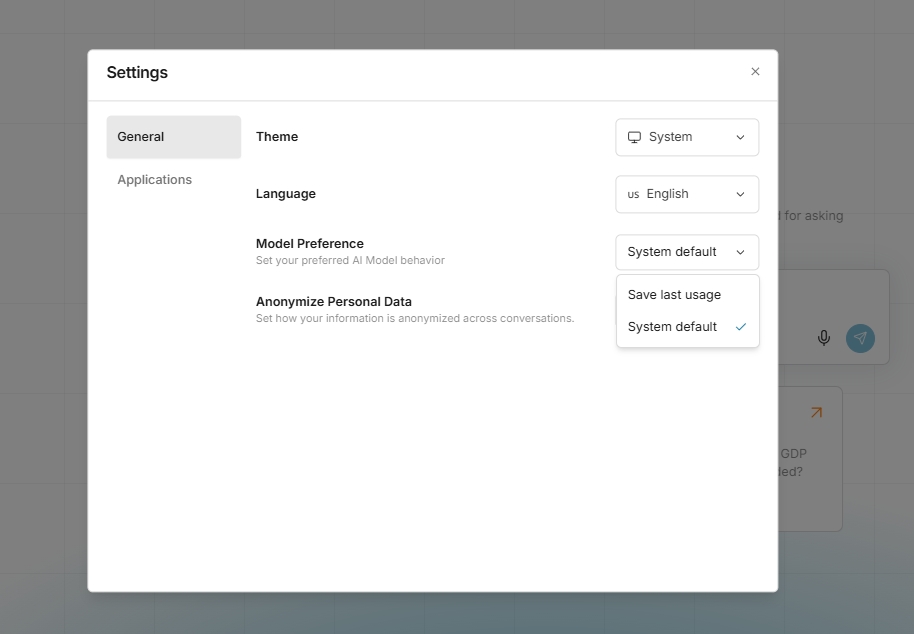Select the "Save last usage" option
The image size is (914, 634).
coord(674,295)
